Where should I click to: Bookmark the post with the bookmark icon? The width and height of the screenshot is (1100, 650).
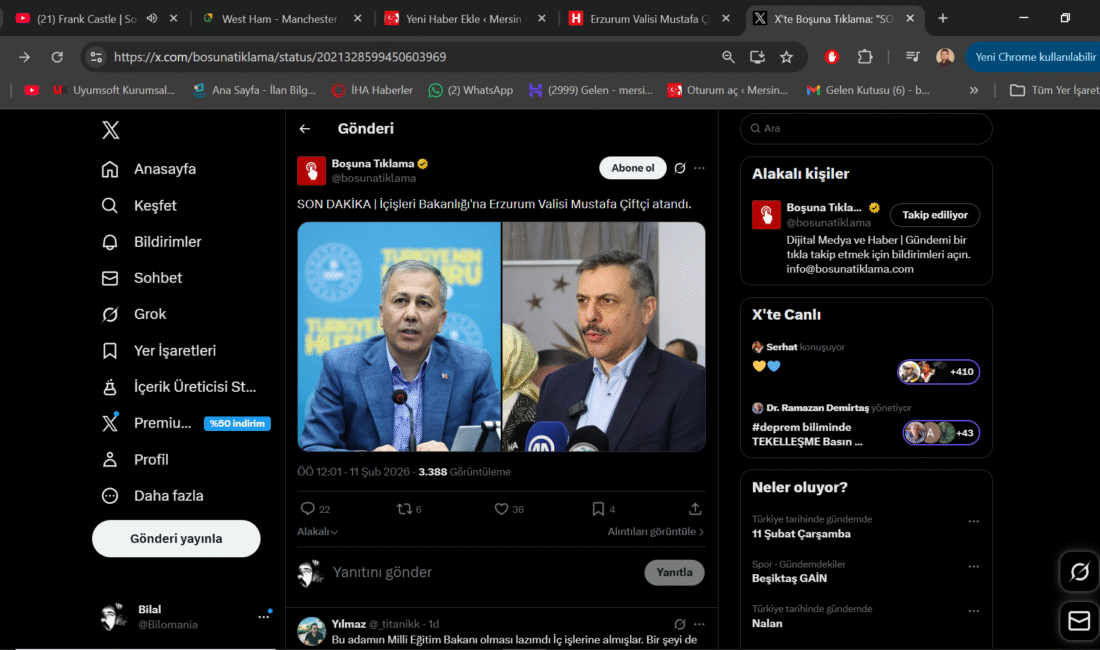click(598, 509)
